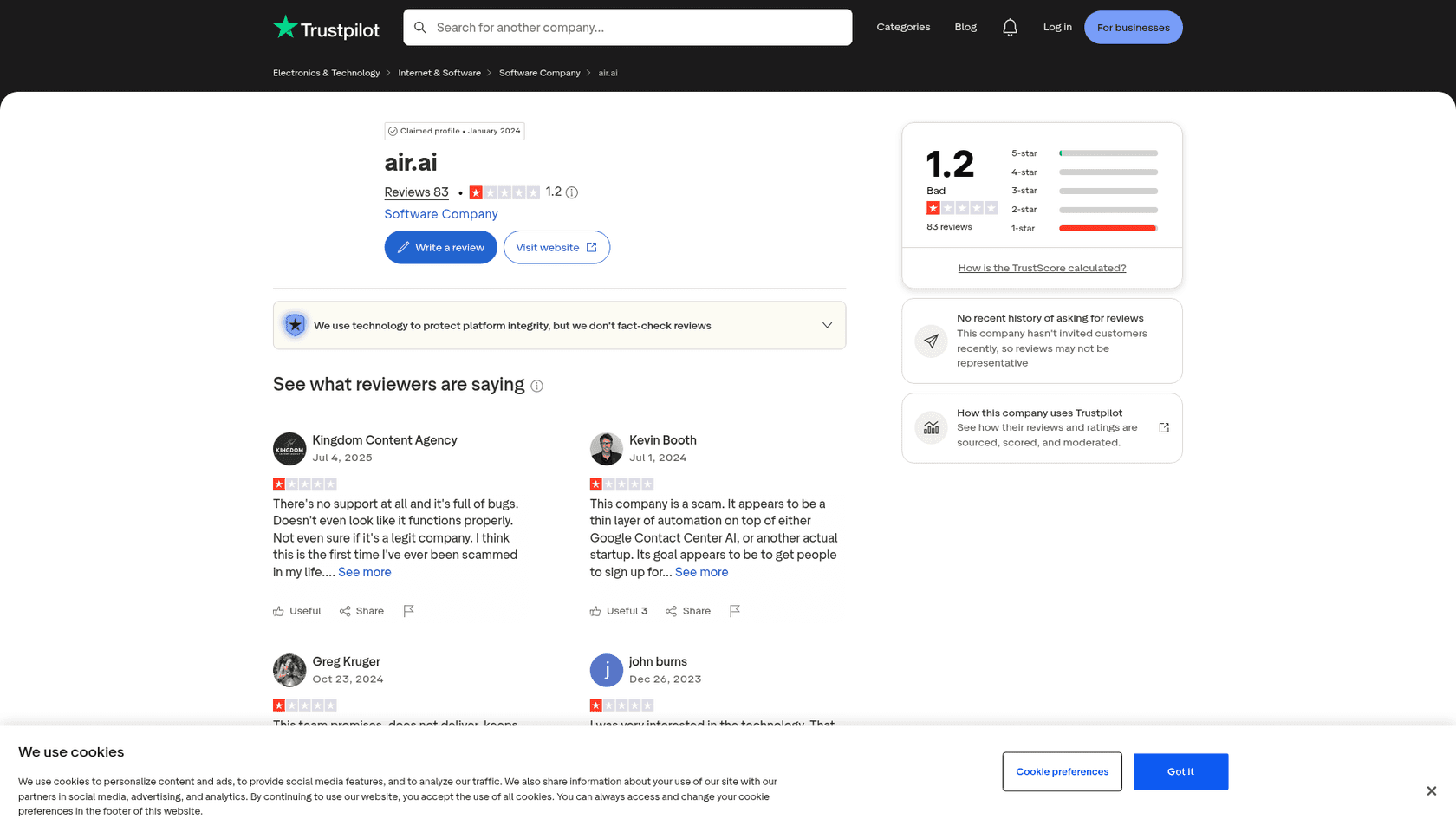
Task: Click the For businesses button
Action: coord(1133,28)
